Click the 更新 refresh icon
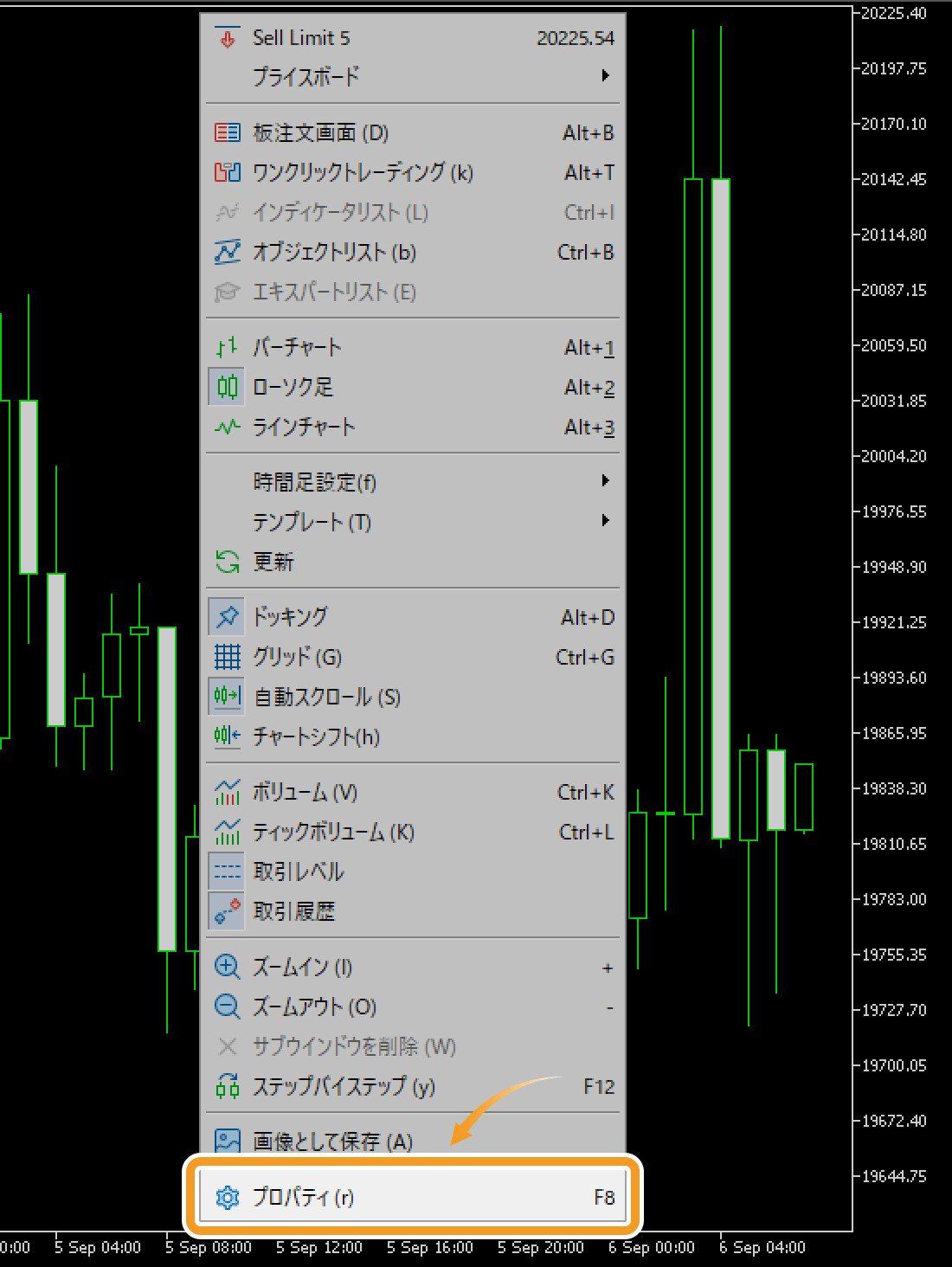The width and height of the screenshot is (952, 1267). click(228, 562)
